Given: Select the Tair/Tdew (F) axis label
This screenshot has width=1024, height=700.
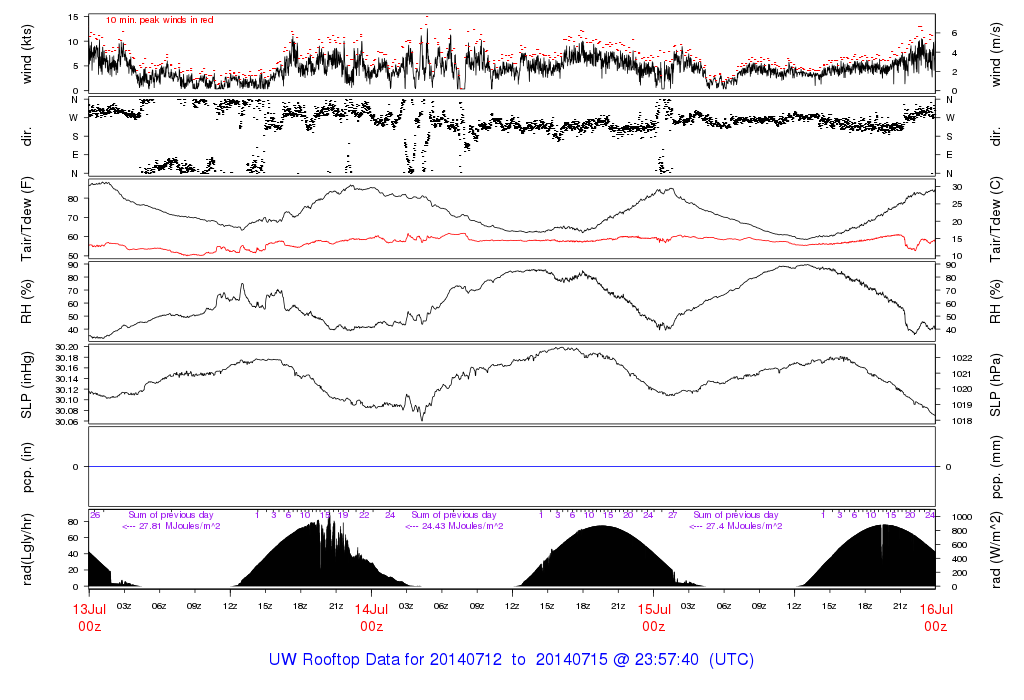Looking at the screenshot, I should tap(27, 219).
